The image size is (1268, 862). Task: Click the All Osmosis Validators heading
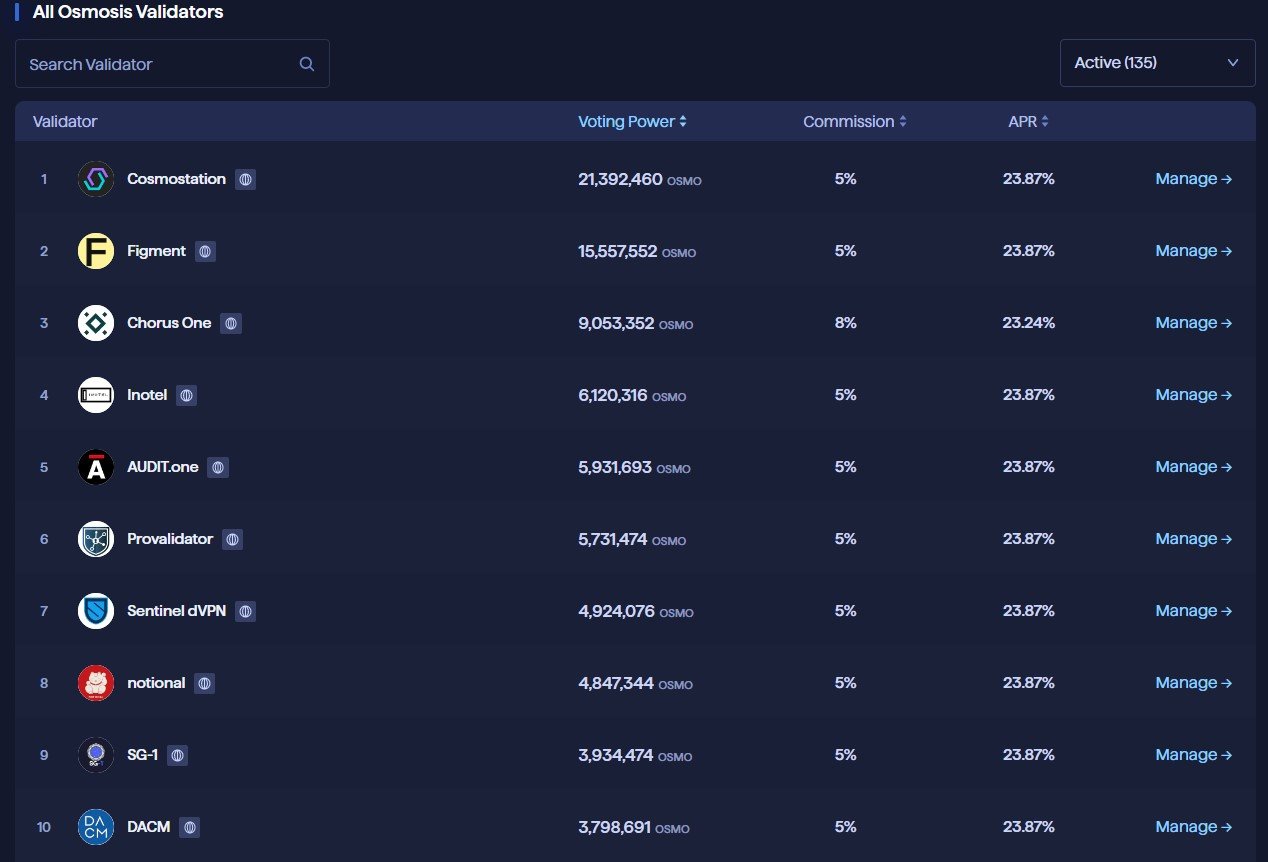pyautogui.click(x=128, y=12)
